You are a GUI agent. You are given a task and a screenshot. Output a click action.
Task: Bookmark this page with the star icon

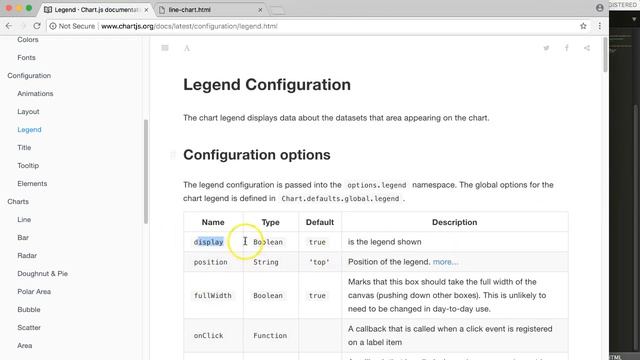583,26
